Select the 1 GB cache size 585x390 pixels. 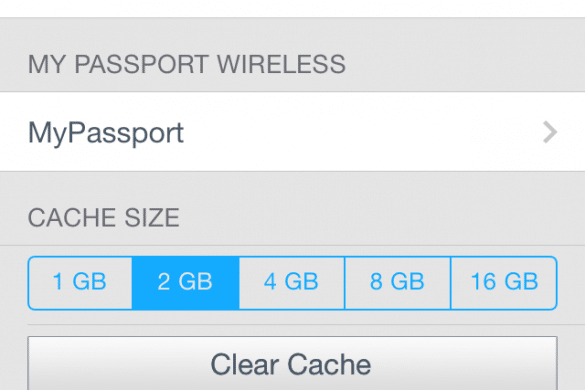(80, 283)
